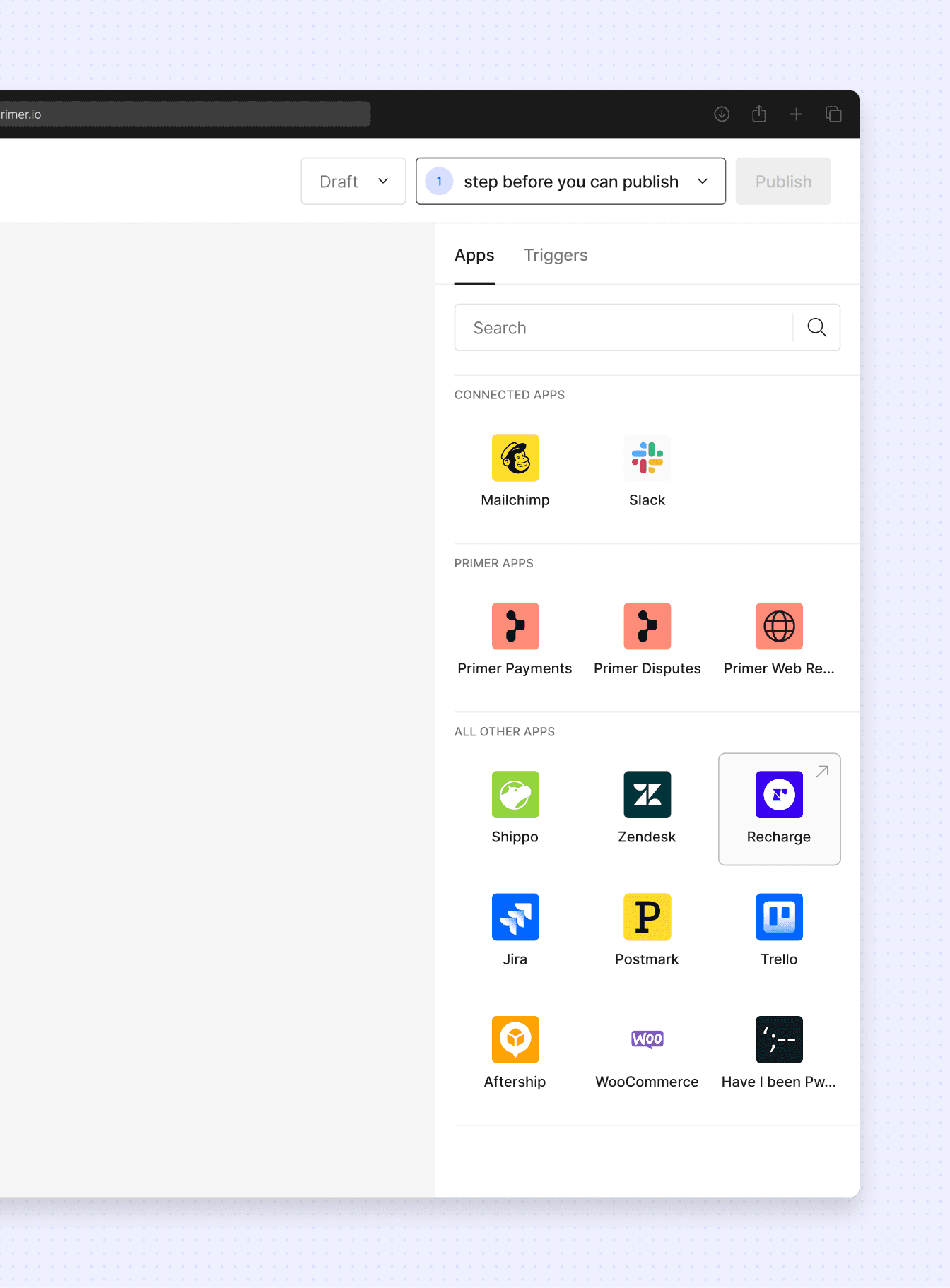The height and width of the screenshot is (1288, 950).
Task: Select the Recharge app icon
Action: click(779, 795)
